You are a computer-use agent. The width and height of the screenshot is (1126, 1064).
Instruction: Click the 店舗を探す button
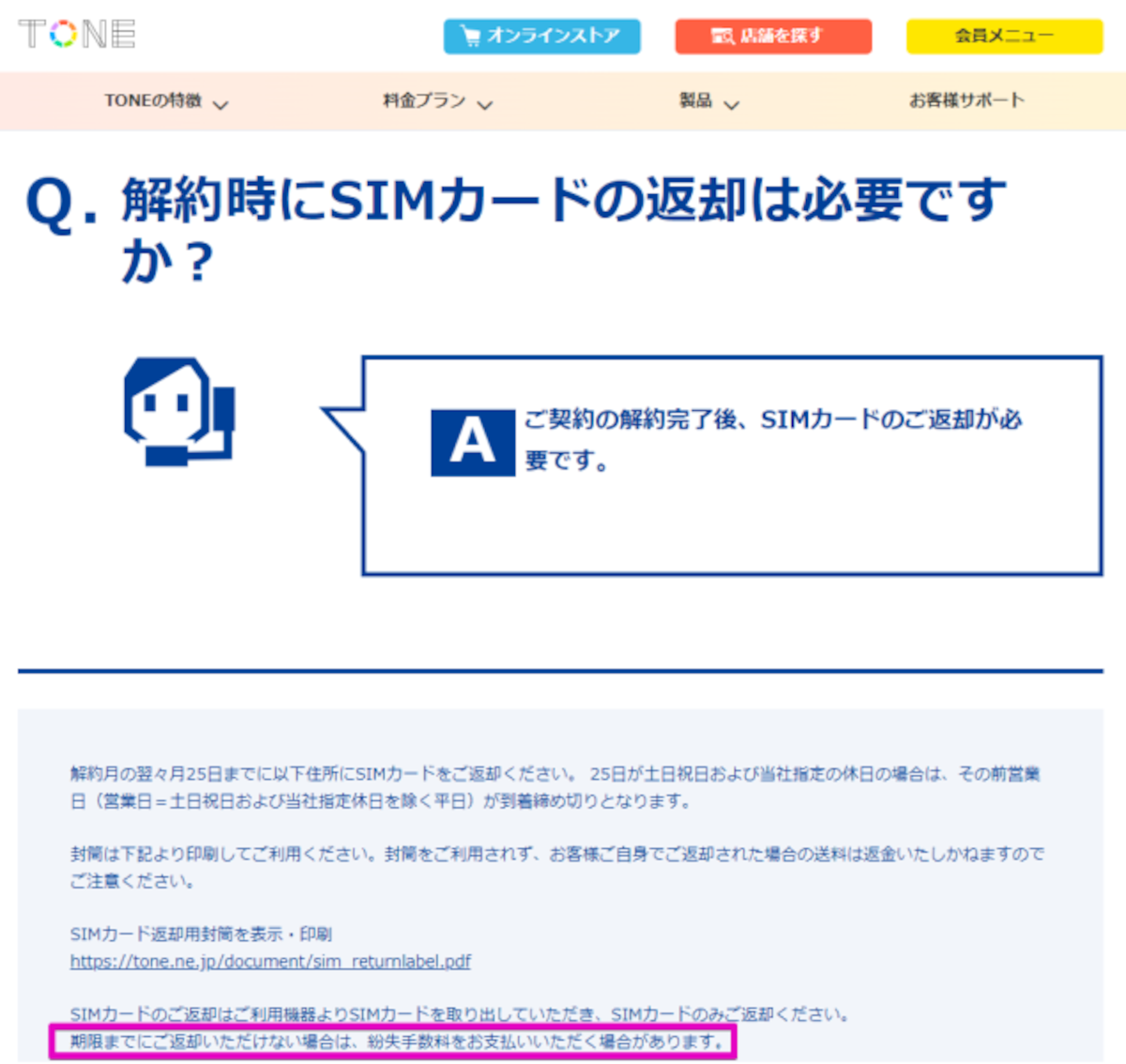(x=773, y=36)
